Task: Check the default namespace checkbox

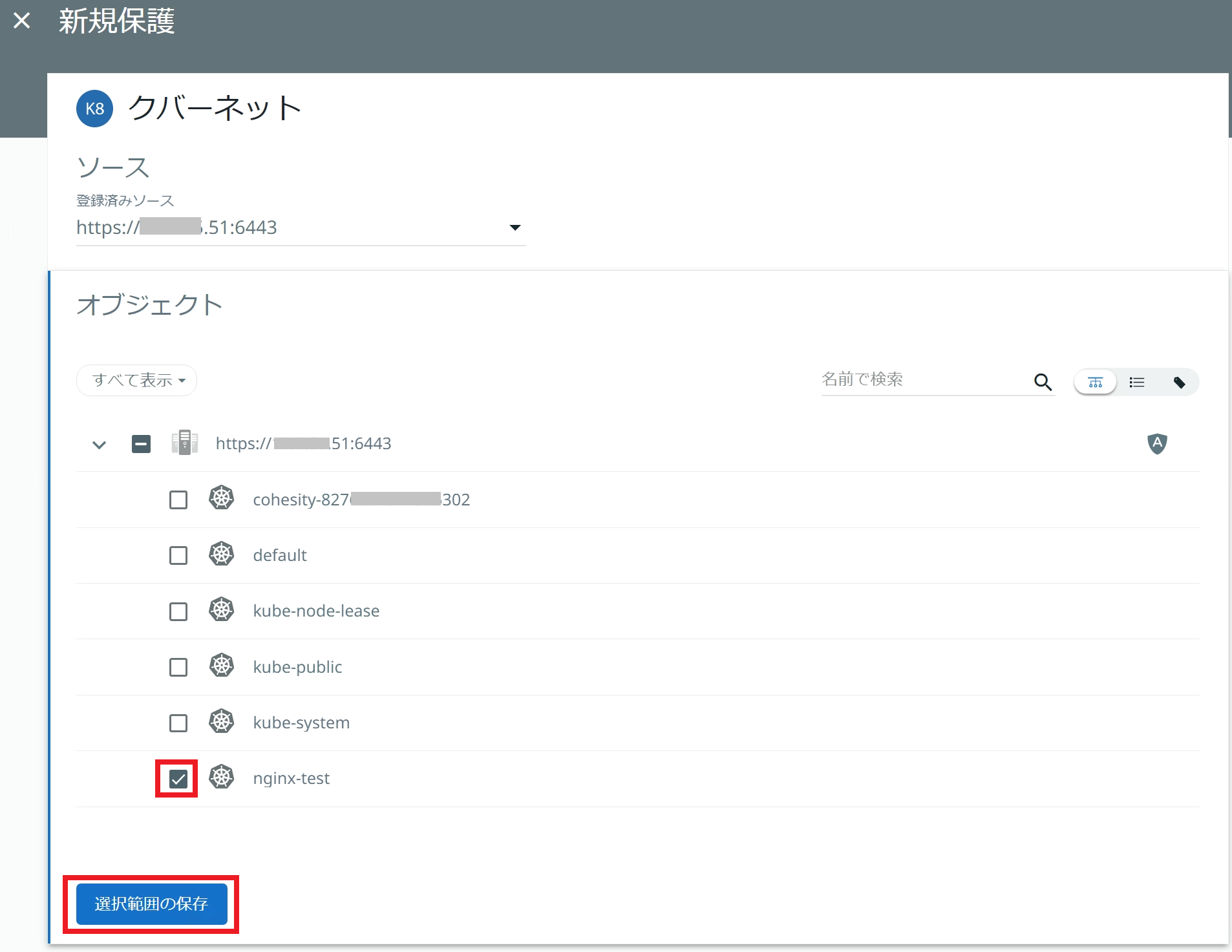Action: click(x=178, y=555)
